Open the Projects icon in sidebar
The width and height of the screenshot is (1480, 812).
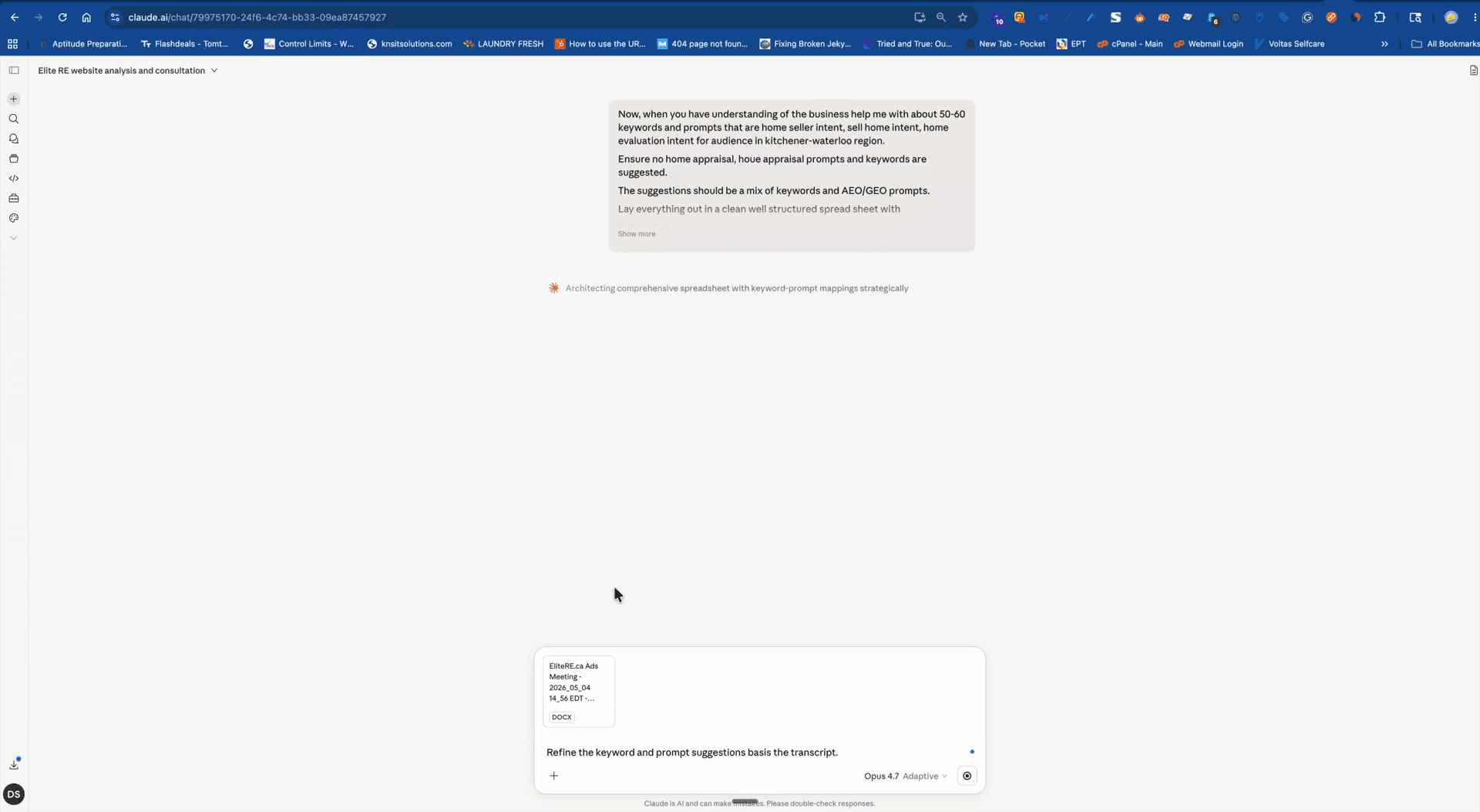[14, 159]
